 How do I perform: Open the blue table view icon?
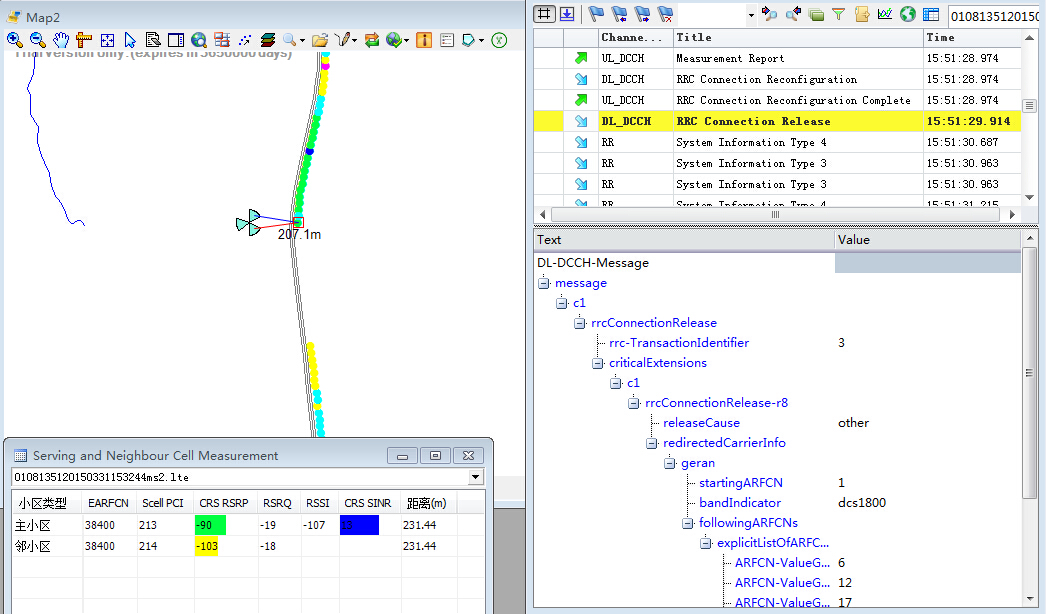[x=931, y=14]
